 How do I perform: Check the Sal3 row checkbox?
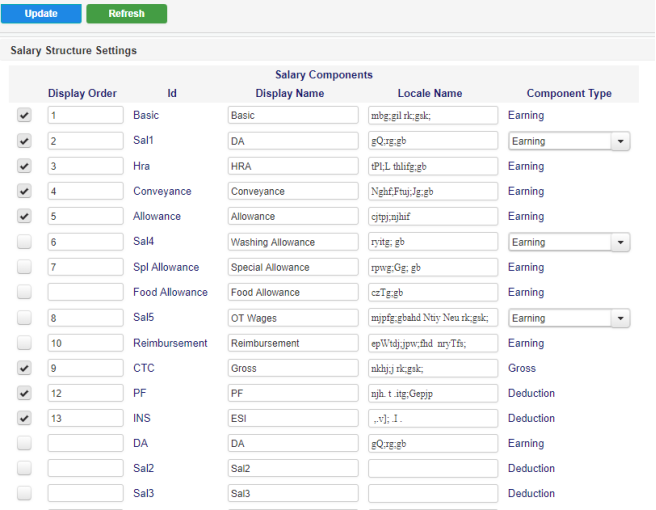[24, 493]
